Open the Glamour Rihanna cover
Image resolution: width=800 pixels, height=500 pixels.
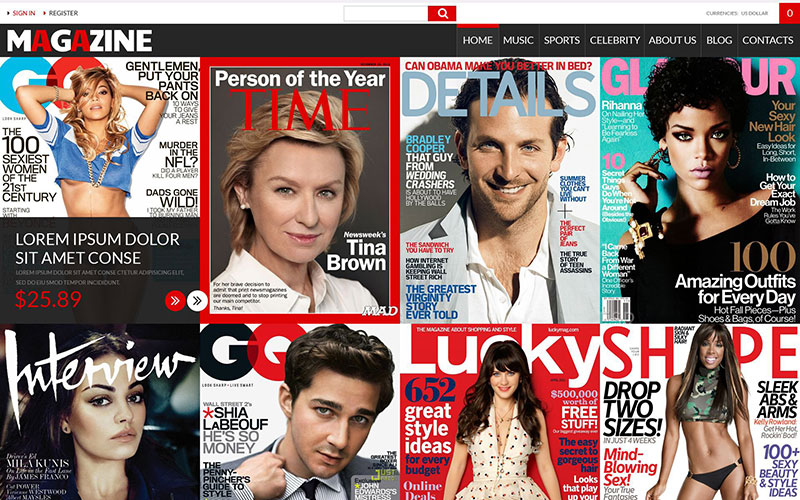click(x=700, y=190)
